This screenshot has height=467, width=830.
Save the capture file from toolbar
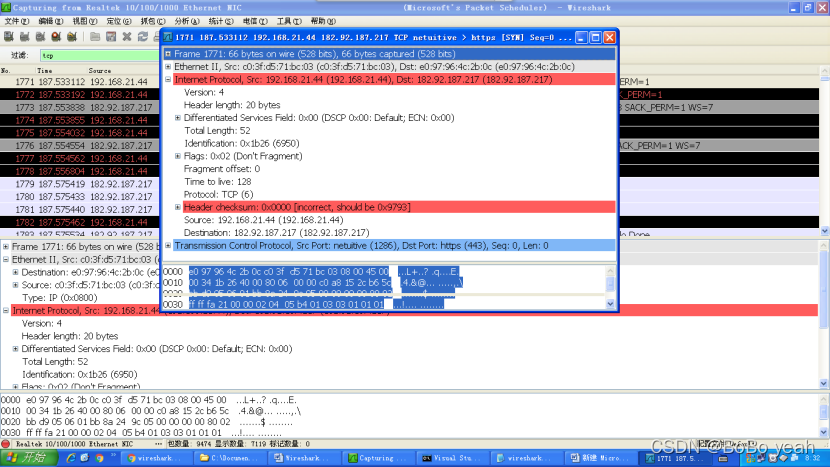pyautogui.click(x=111, y=37)
